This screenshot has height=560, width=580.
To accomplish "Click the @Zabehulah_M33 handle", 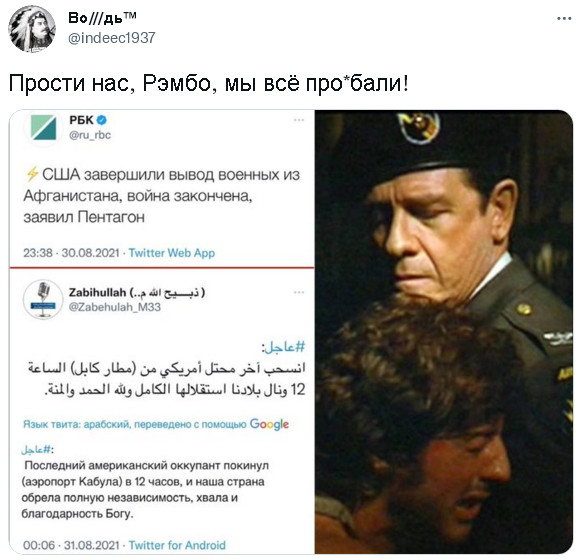I will coord(115,307).
